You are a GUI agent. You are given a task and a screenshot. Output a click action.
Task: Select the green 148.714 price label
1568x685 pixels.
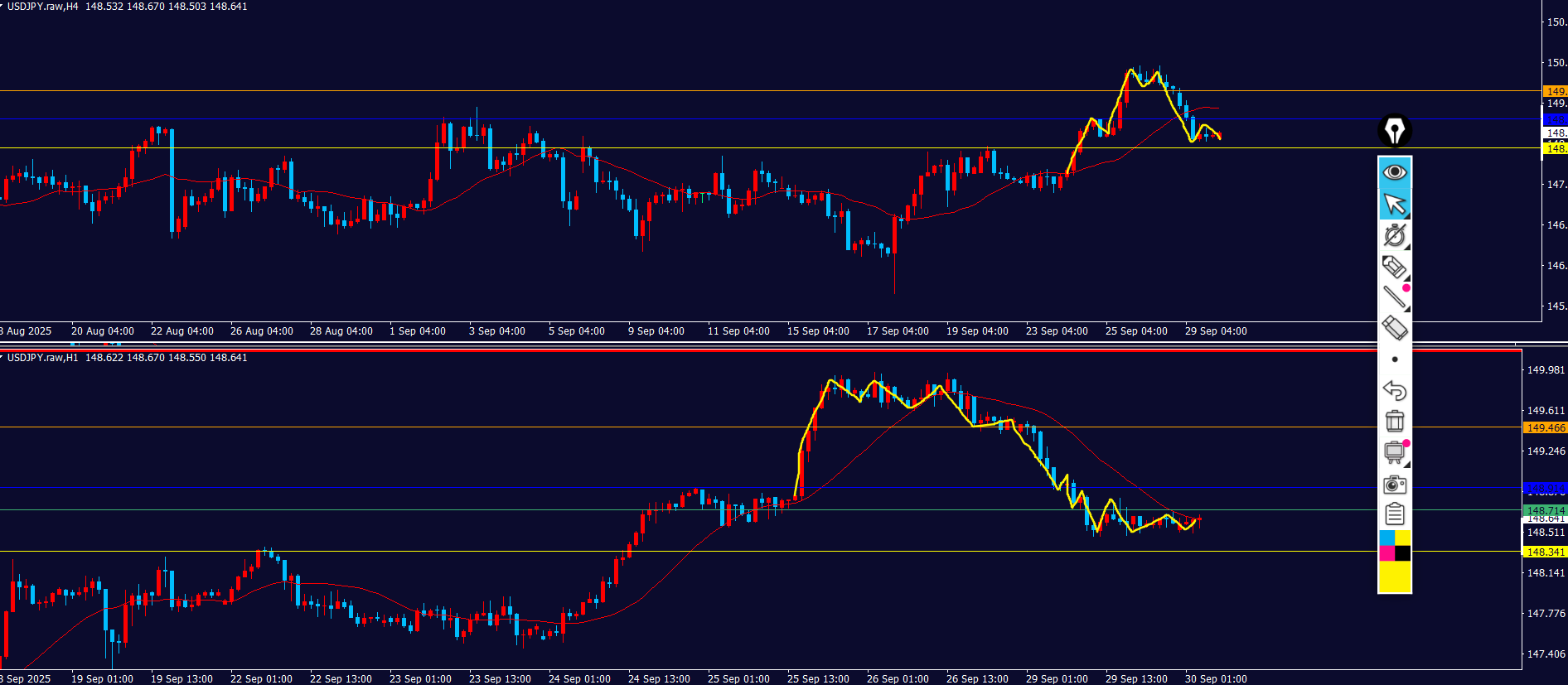(1546, 510)
